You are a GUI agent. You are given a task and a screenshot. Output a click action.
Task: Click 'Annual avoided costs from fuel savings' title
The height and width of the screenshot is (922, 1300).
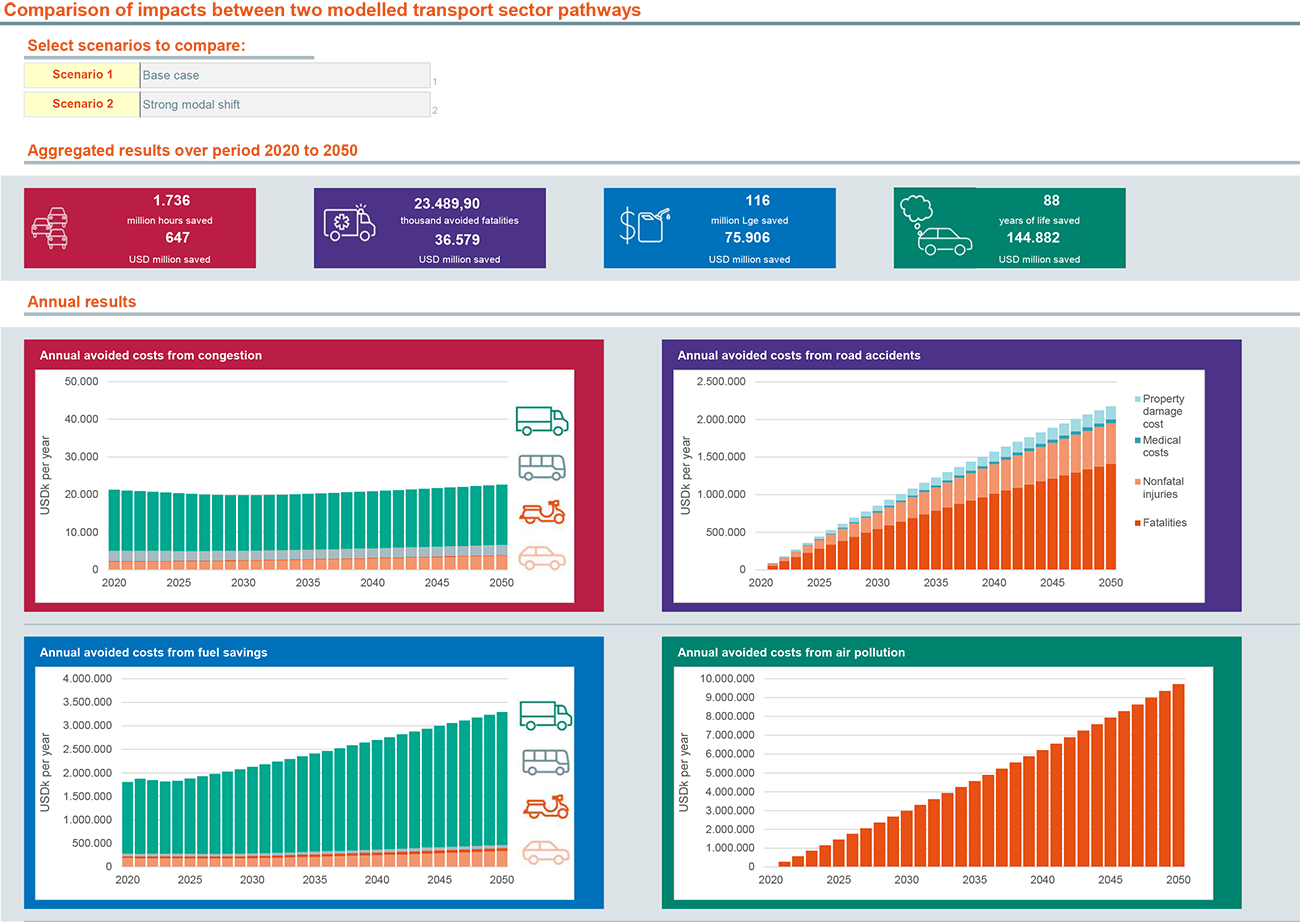tap(153, 652)
